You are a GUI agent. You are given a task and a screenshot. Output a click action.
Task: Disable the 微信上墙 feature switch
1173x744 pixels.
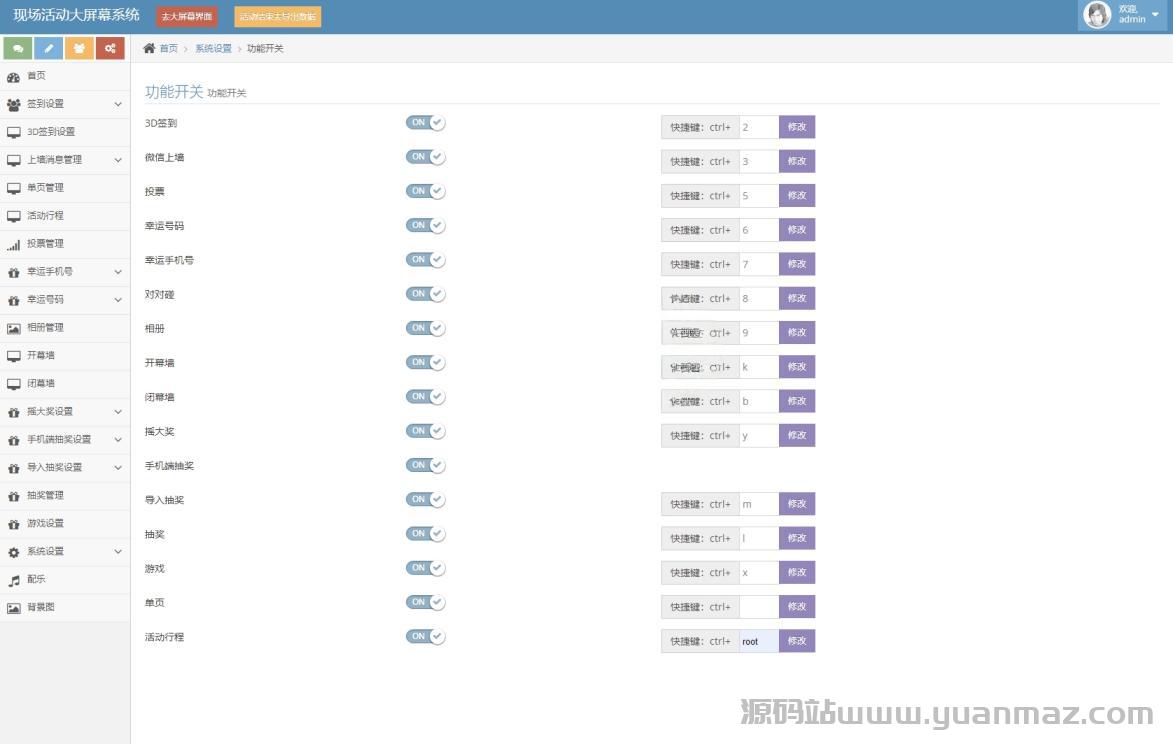click(425, 157)
